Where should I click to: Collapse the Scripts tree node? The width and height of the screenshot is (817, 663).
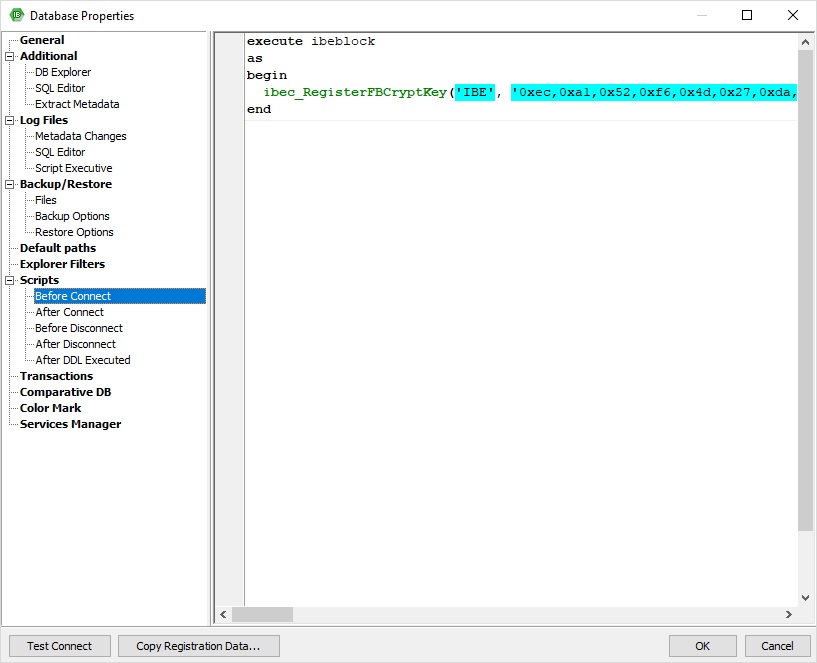[9, 280]
